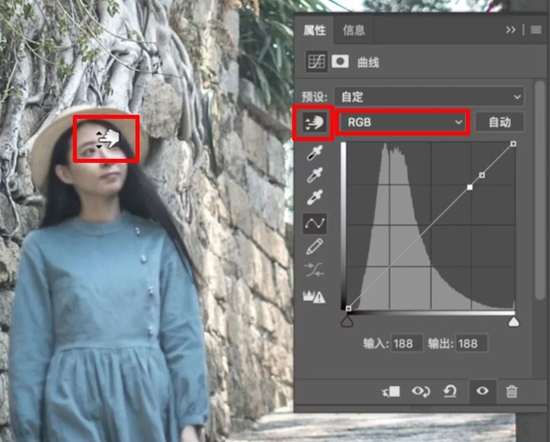Select edit points curve mode
Screen dimensions: 550x442
[x=315, y=223]
